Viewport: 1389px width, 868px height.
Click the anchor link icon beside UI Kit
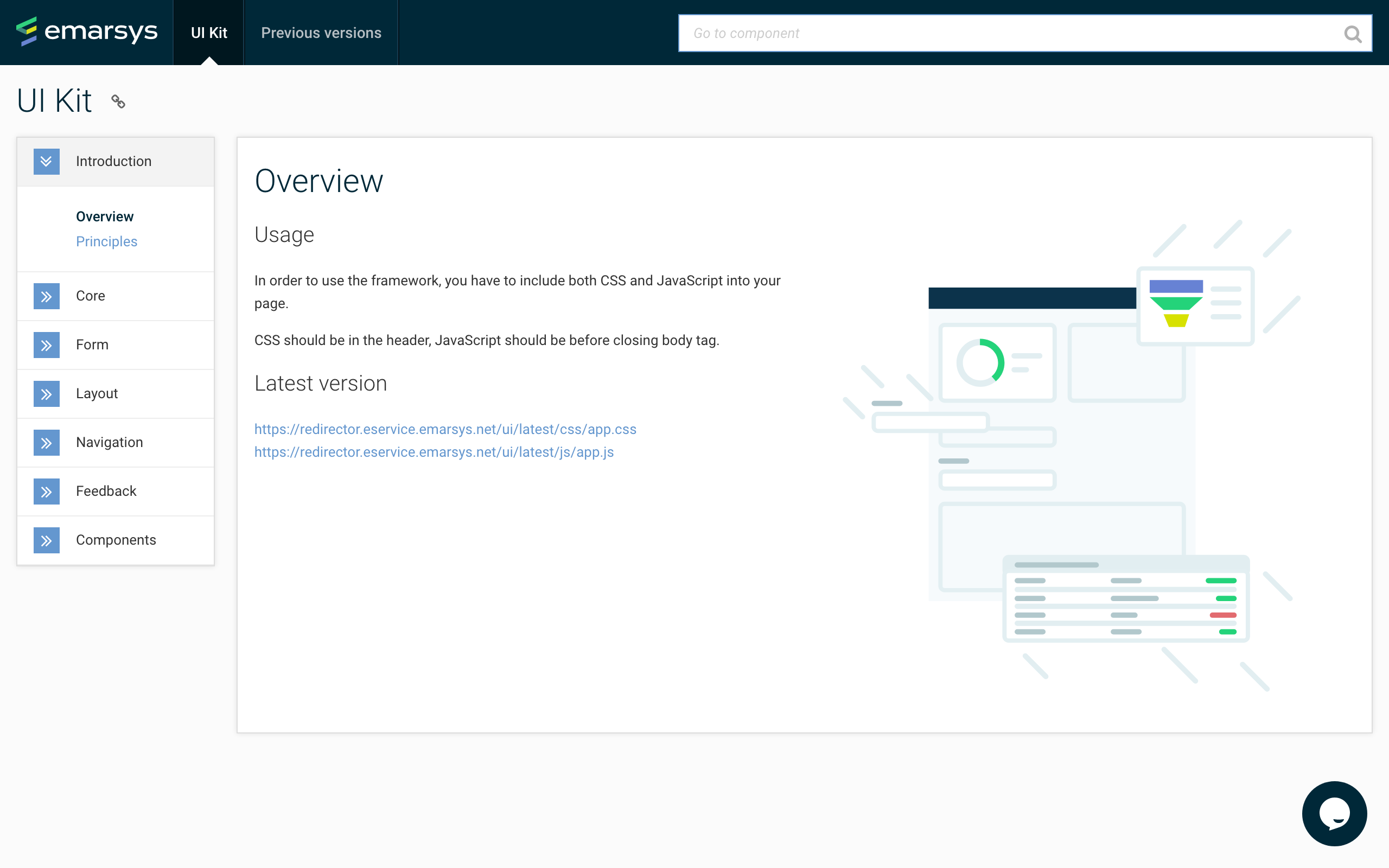[x=118, y=101]
